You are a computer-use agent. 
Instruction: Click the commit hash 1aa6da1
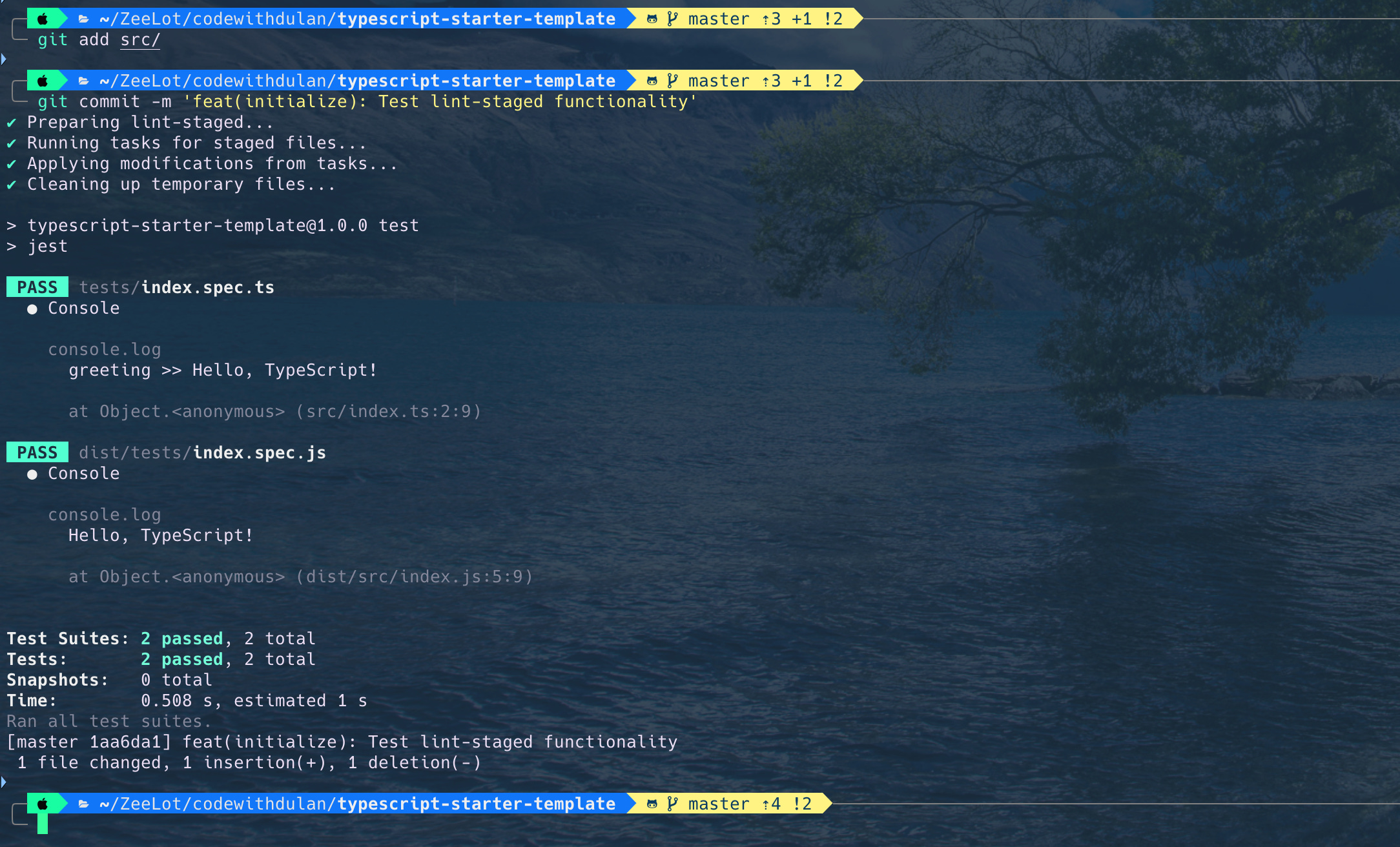click(125, 742)
